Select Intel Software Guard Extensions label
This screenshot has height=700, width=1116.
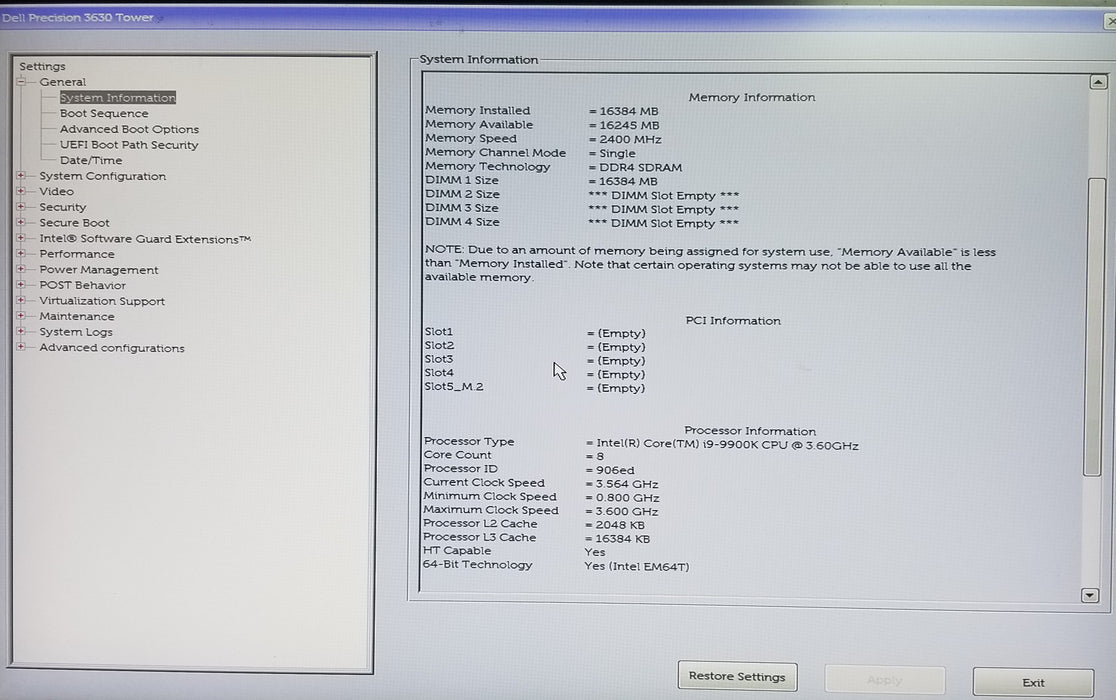(x=145, y=239)
